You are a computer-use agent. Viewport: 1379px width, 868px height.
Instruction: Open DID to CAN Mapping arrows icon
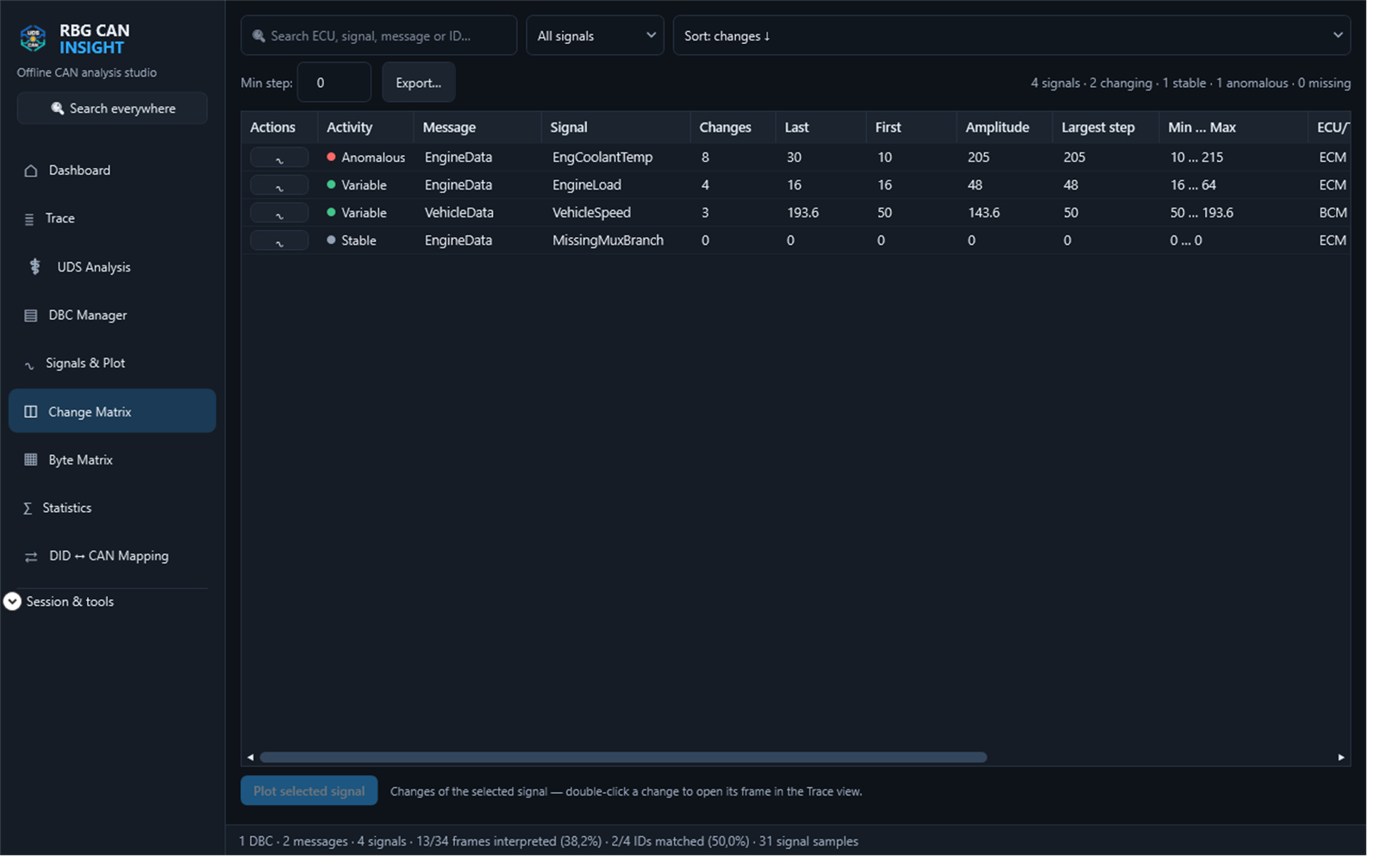[x=31, y=558]
